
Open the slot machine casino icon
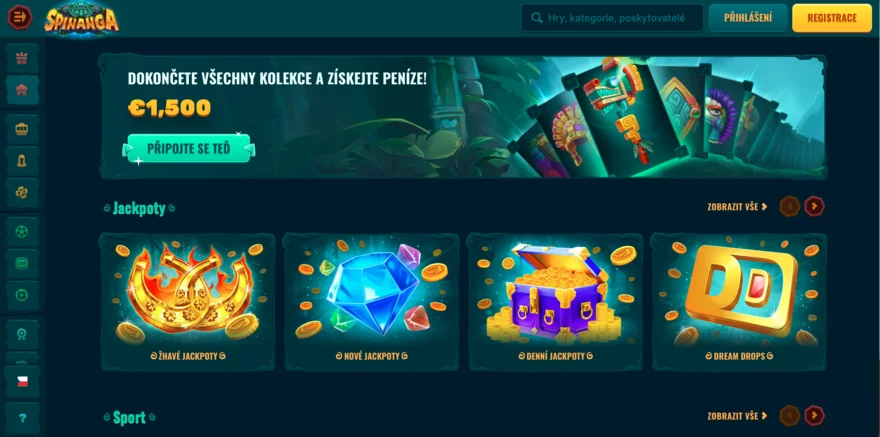coord(22,129)
